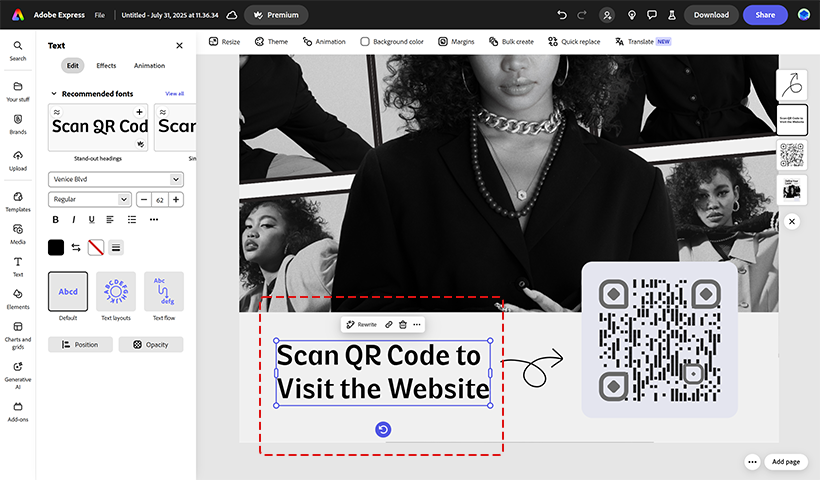Open the Theme option

pyautogui.click(x=271, y=41)
